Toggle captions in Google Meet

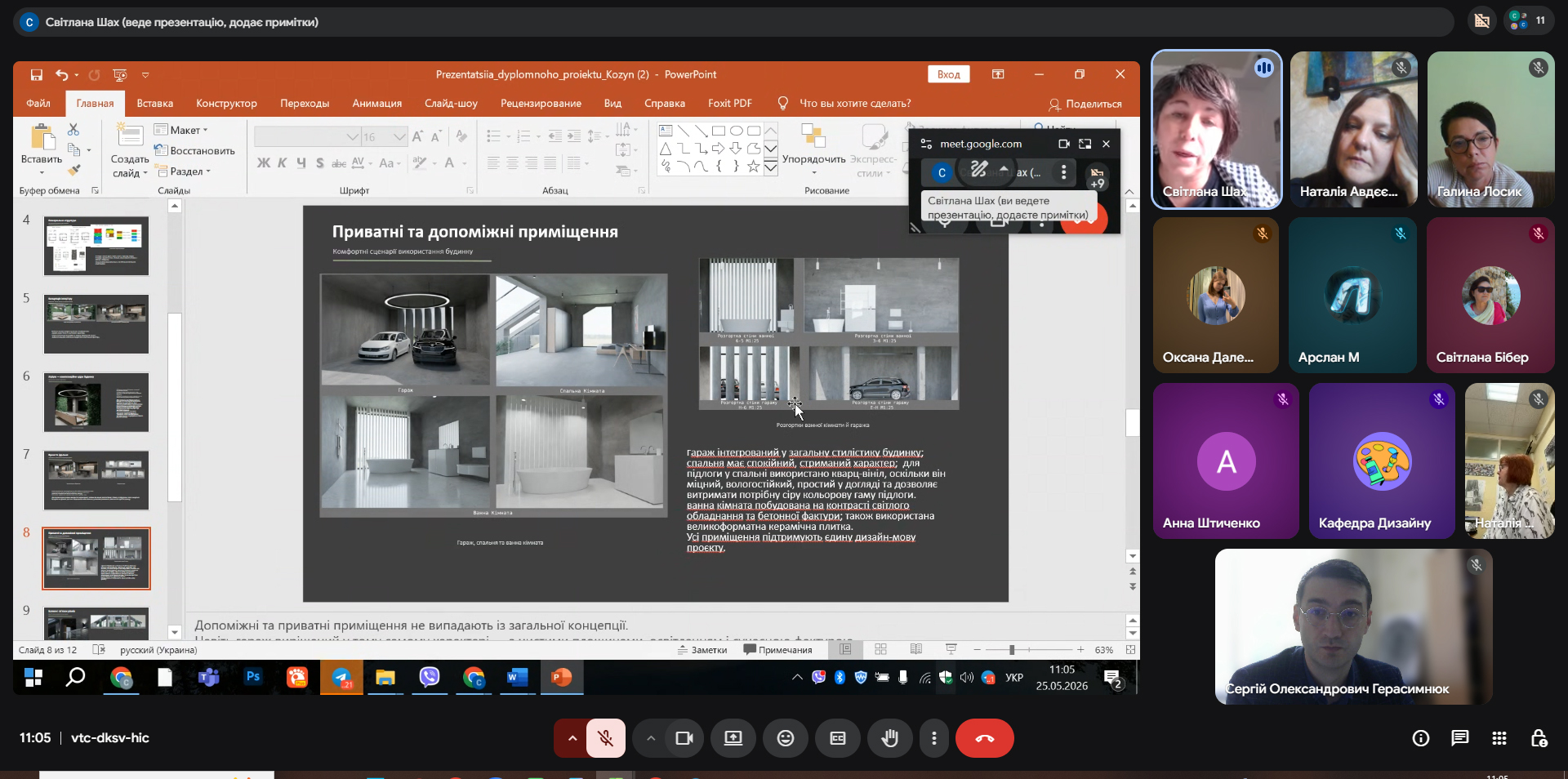coord(838,738)
